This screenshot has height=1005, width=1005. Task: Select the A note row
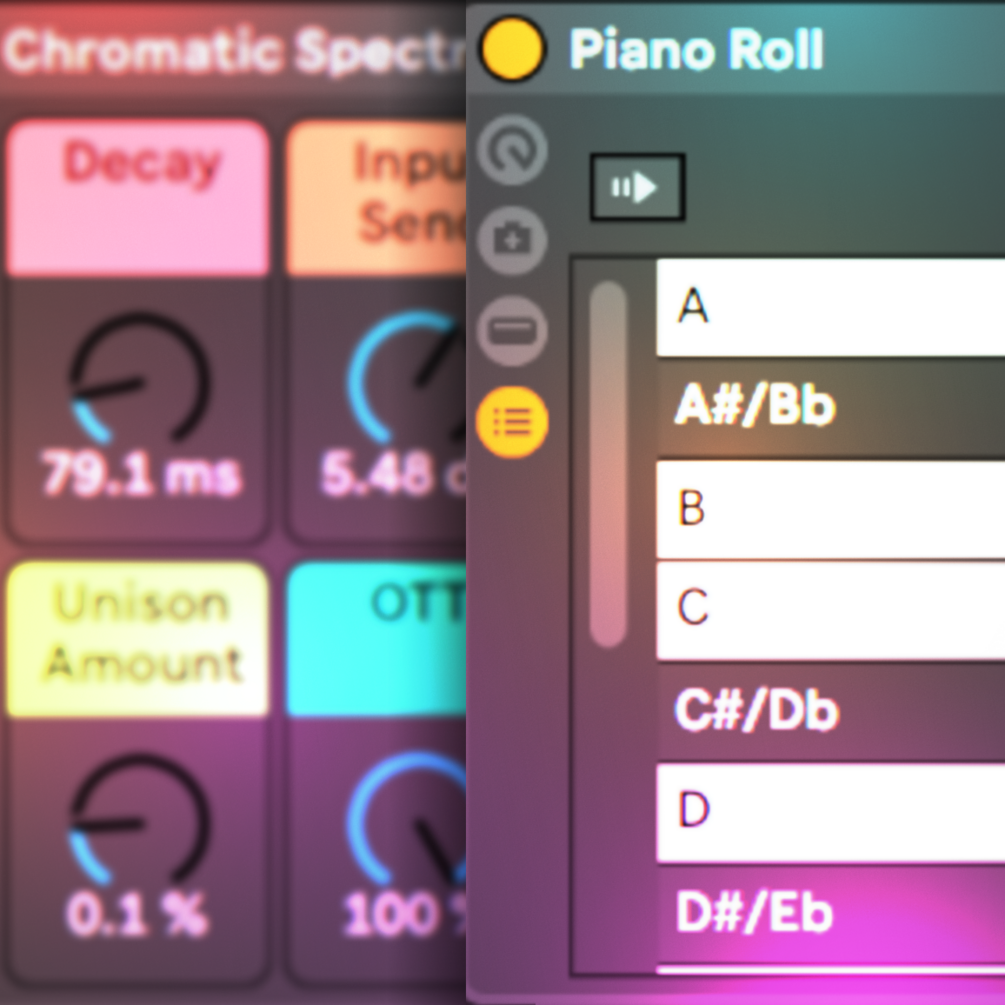click(830, 307)
